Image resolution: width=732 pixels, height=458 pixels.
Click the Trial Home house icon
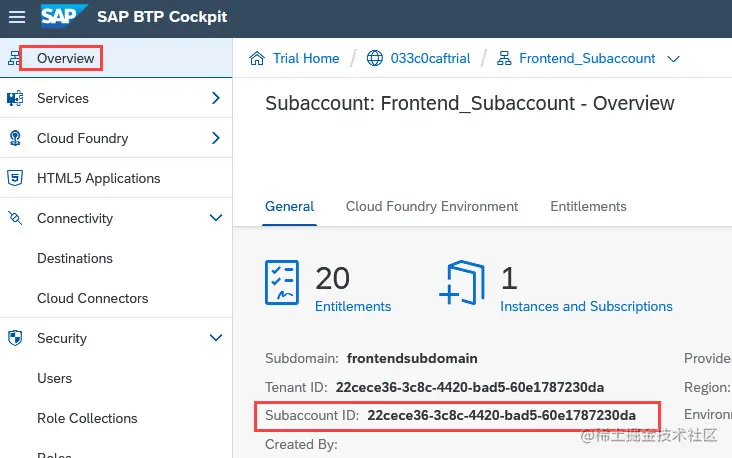pyautogui.click(x=257, y=58)
